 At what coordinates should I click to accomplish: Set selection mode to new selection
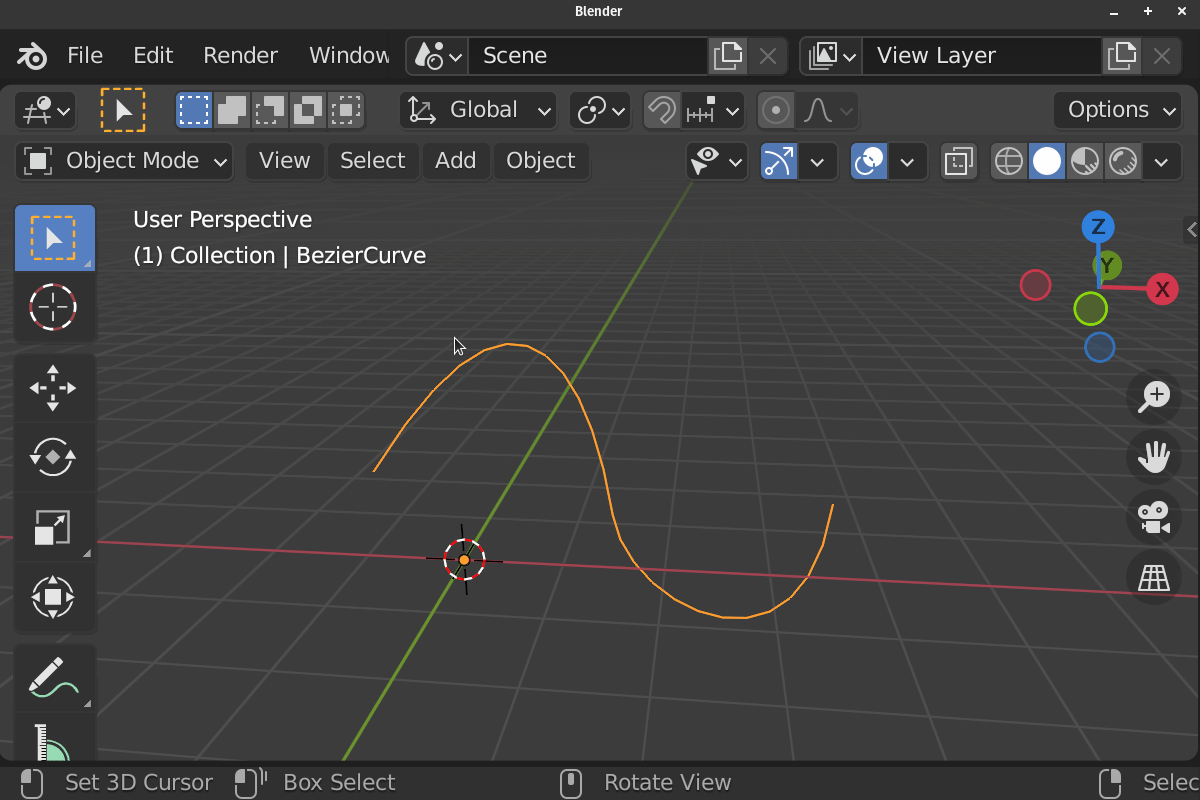pyautogui.click(x=194, y=110)
